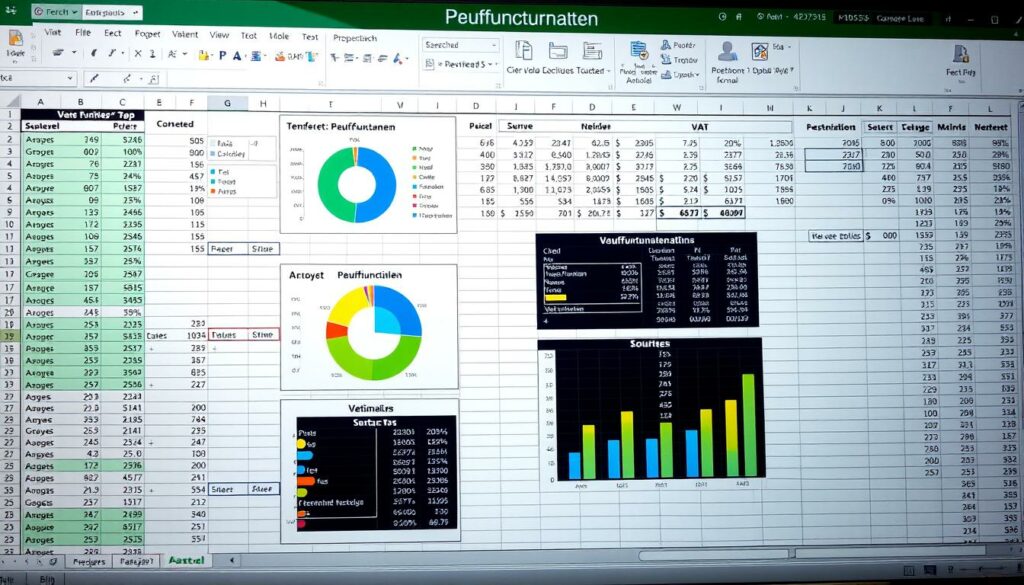Click the Cier Vela document icon
Screen dimensions: 1024x585
(523, 50)
